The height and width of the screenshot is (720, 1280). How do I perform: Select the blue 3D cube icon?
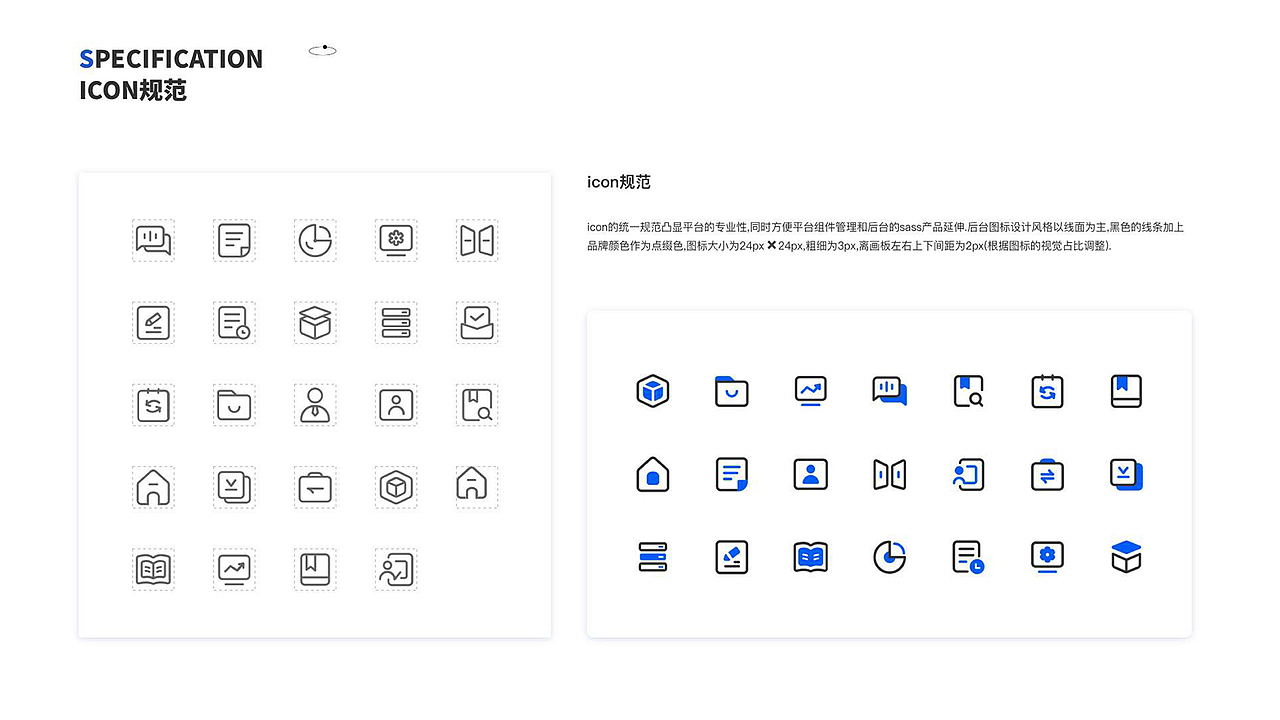(653, 391)
